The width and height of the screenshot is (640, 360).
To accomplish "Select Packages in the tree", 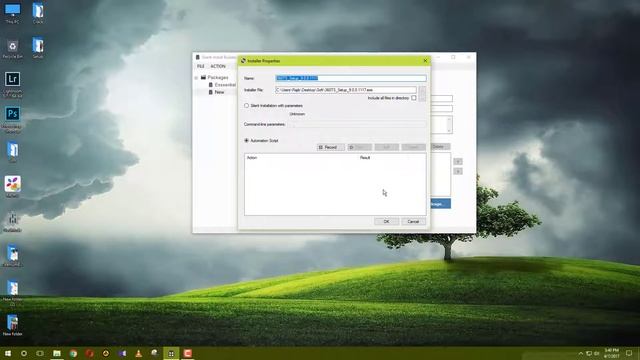I will tap(218, 77).
